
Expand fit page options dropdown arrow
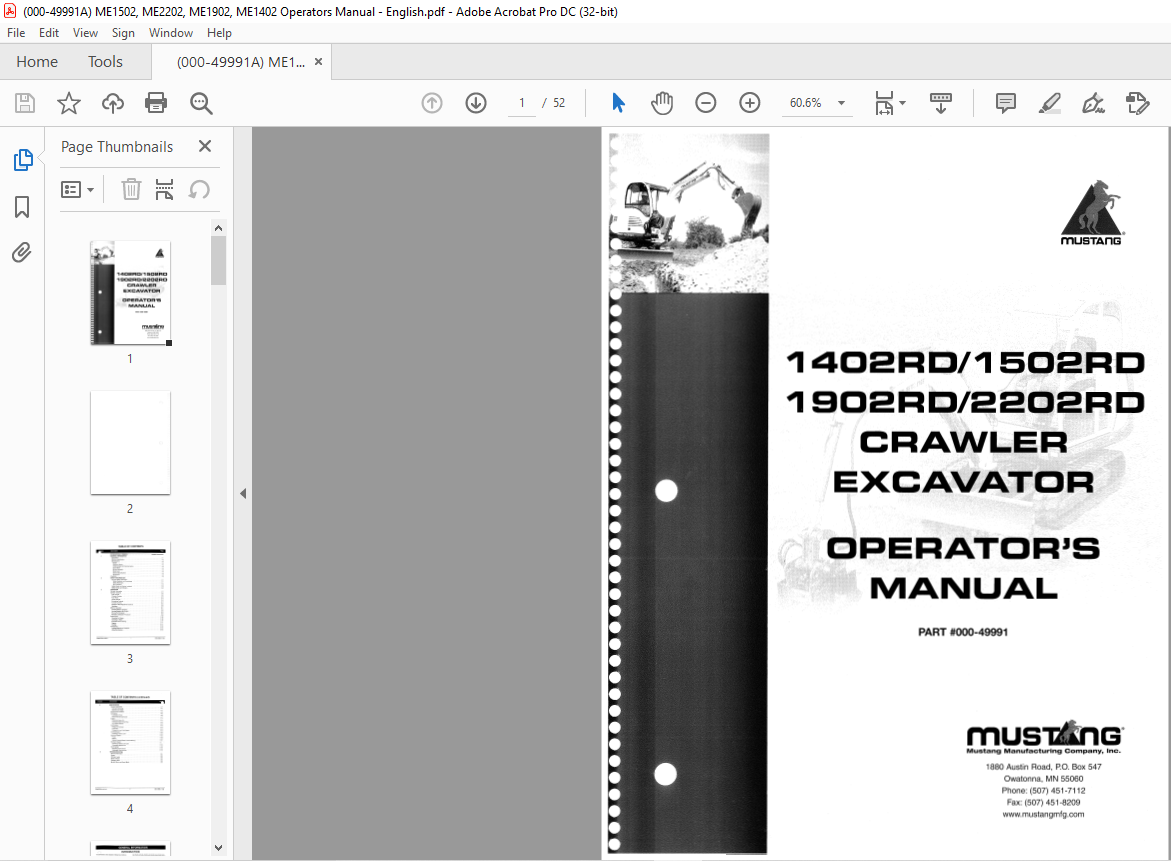click(902, 103)
